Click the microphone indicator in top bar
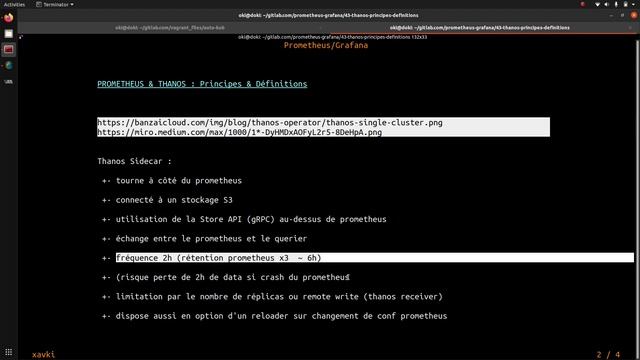640x360 pixels. [616, 4]
